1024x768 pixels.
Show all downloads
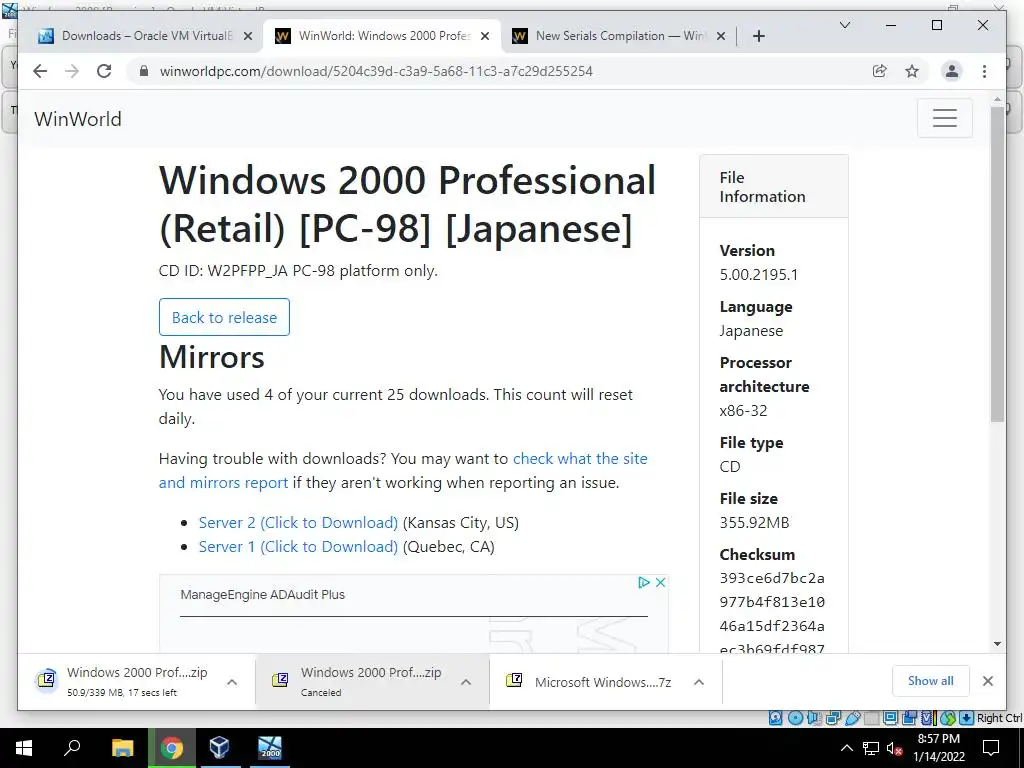[x=931, y=680]
